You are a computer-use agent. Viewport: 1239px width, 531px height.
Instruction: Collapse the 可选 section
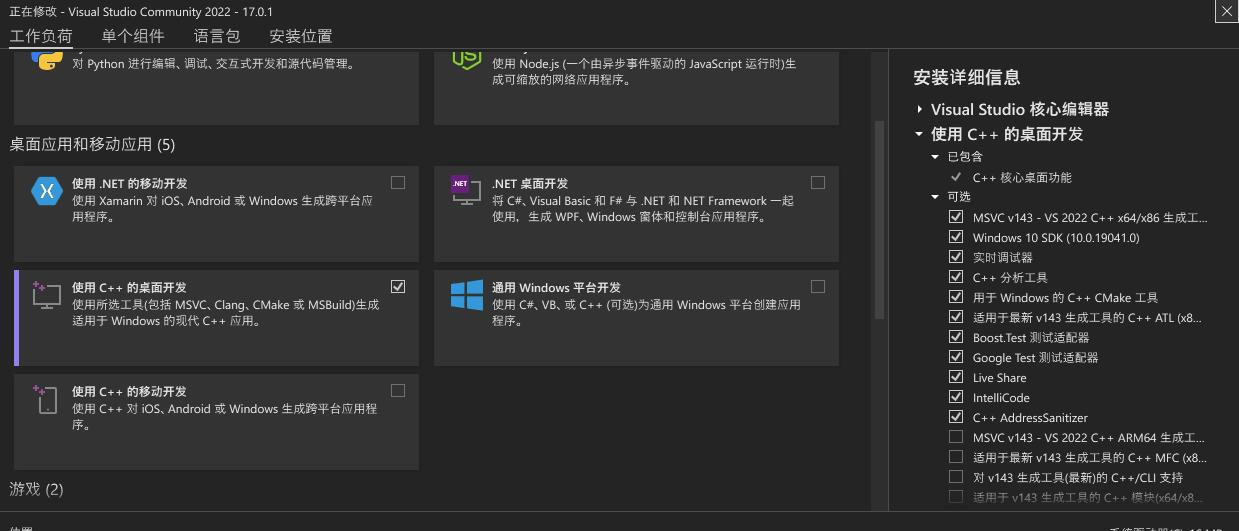(936, 197)
